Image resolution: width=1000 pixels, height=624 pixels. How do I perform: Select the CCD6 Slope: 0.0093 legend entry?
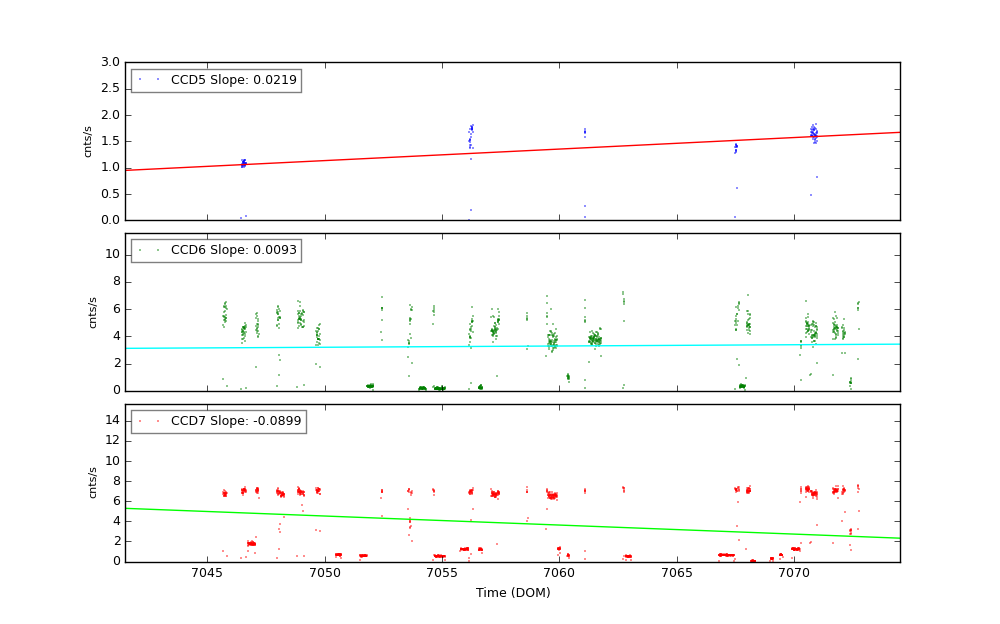pos(233,250)
